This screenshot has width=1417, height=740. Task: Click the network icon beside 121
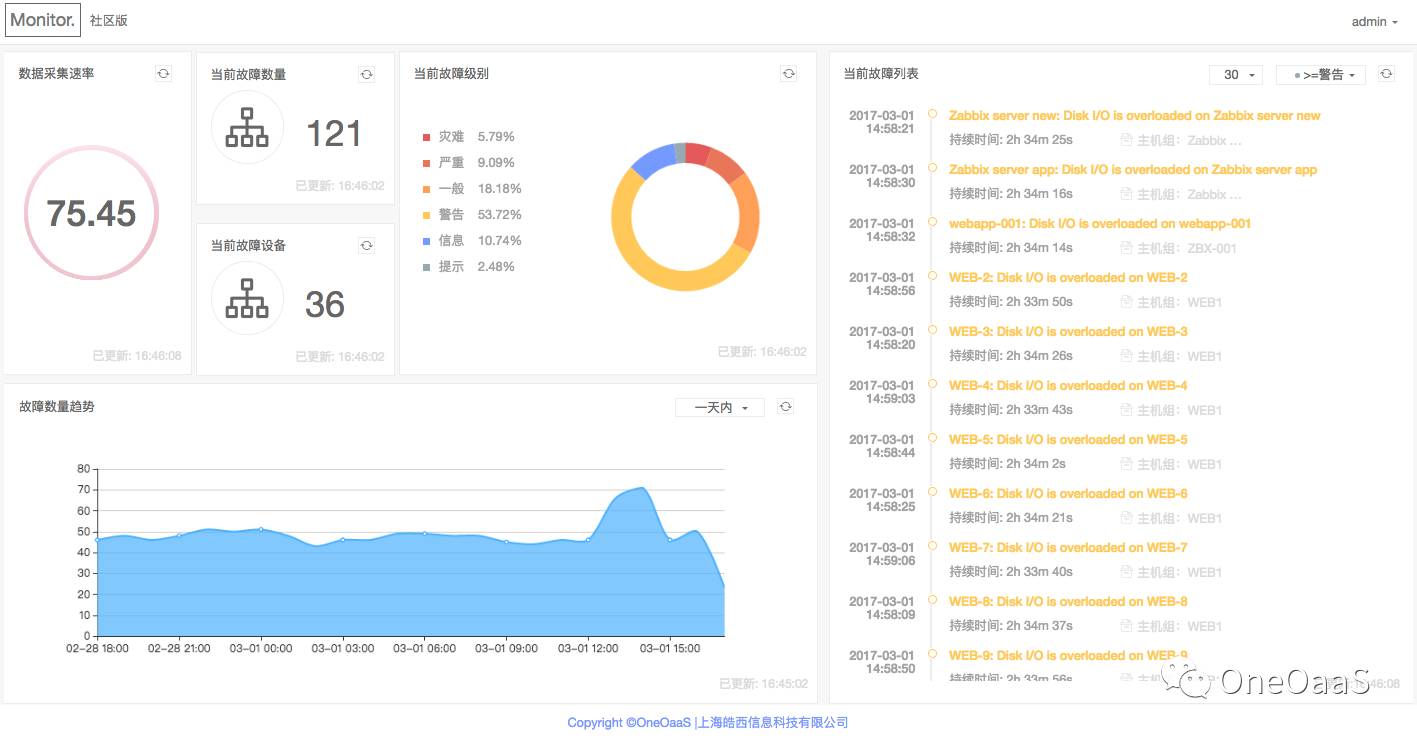(247, 128)
